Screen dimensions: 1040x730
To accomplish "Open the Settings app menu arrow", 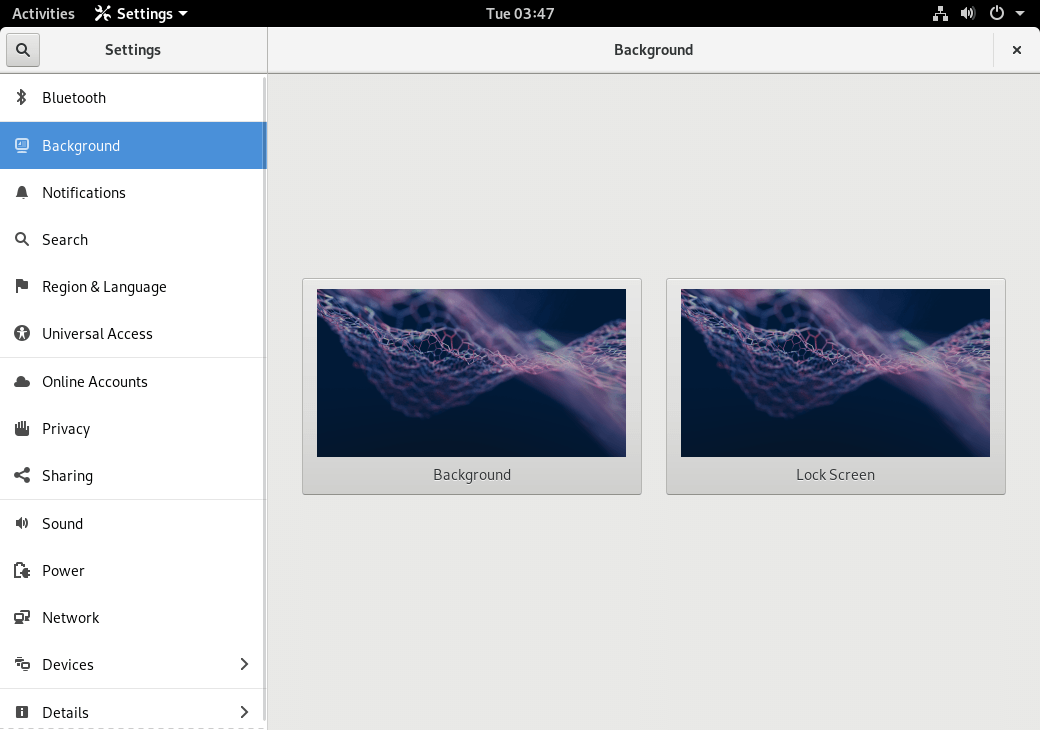I will [183, 13].
